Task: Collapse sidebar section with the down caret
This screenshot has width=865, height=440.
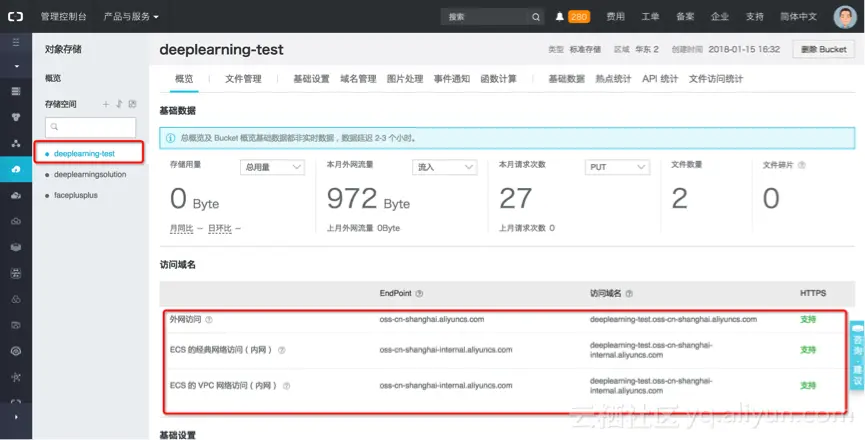Action: click(16, 66)
